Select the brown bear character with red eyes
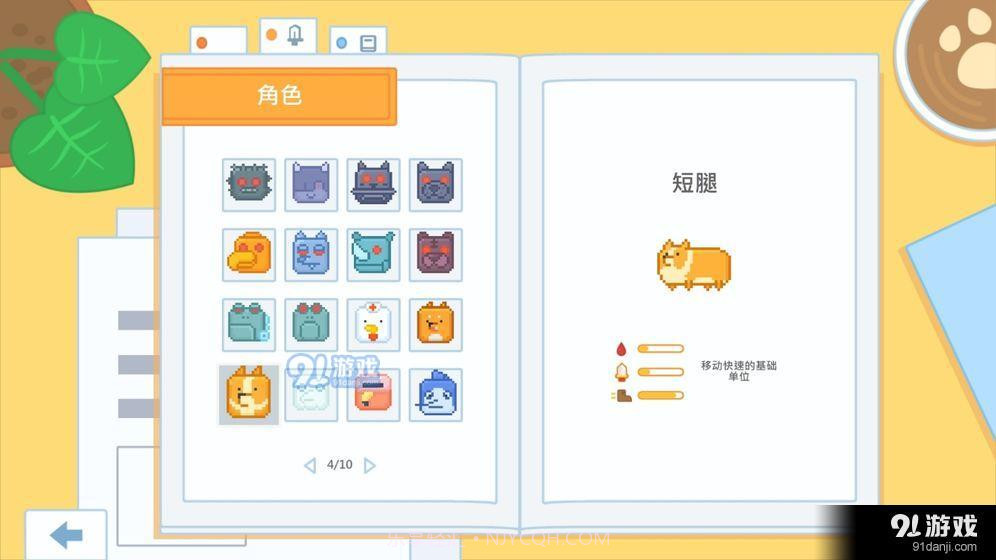This screenshot has height=560, width=996. pos(436,254)
